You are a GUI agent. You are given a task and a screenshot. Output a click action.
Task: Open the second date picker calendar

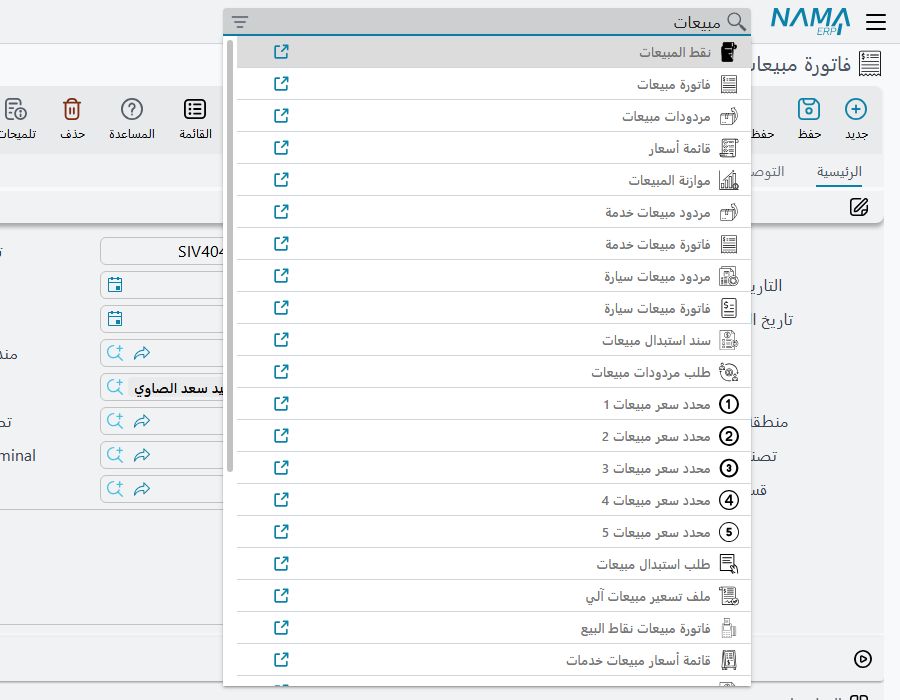click(x=115, y=318)
